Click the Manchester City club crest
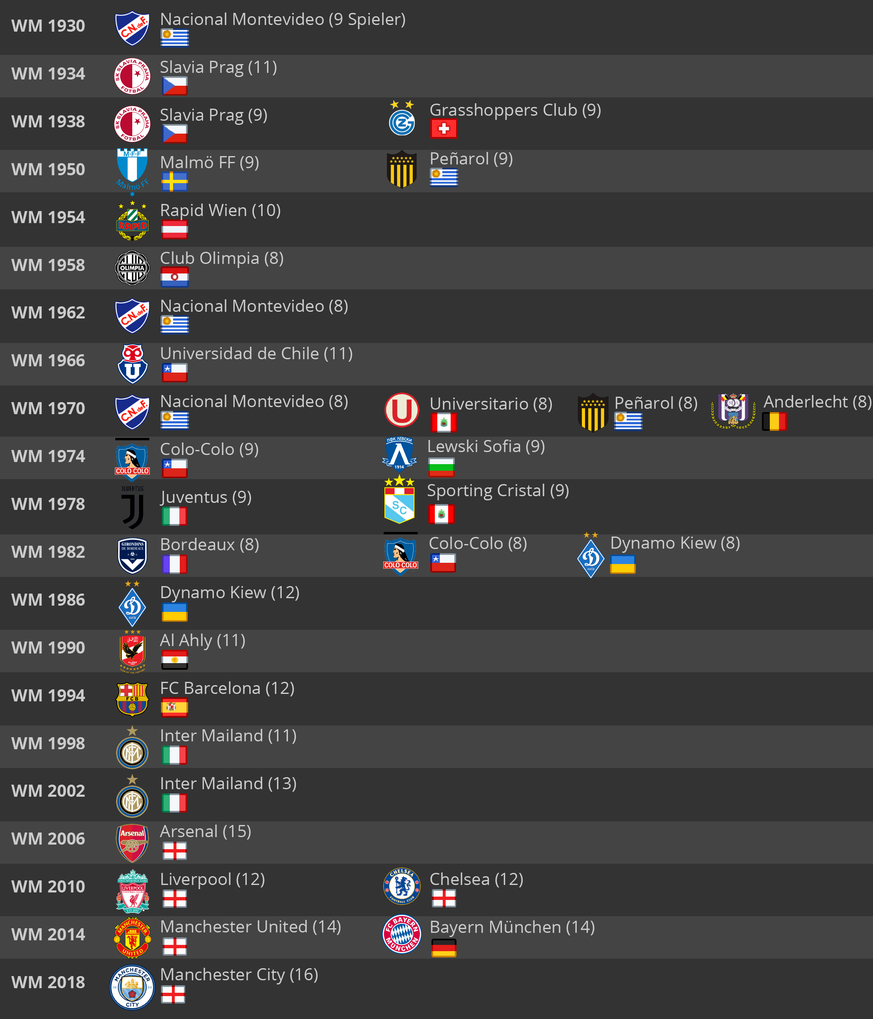The width and height of the screenshot is (873, 1019). (x=132, y=987)
